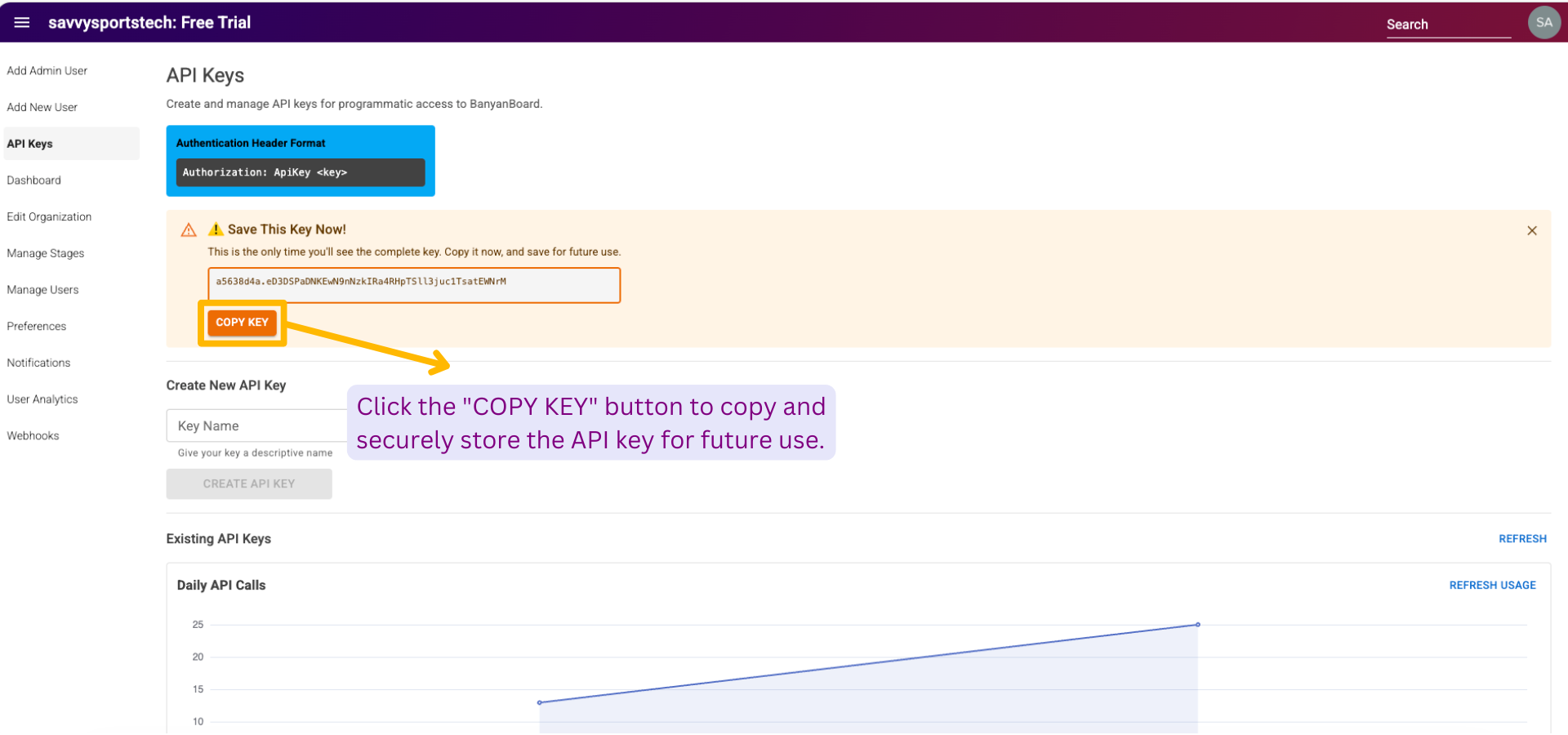Select API Keys in the sidebar
The width and height of the screenshot is (1568, 735).
pyautogui.click(x=30, y=144)
